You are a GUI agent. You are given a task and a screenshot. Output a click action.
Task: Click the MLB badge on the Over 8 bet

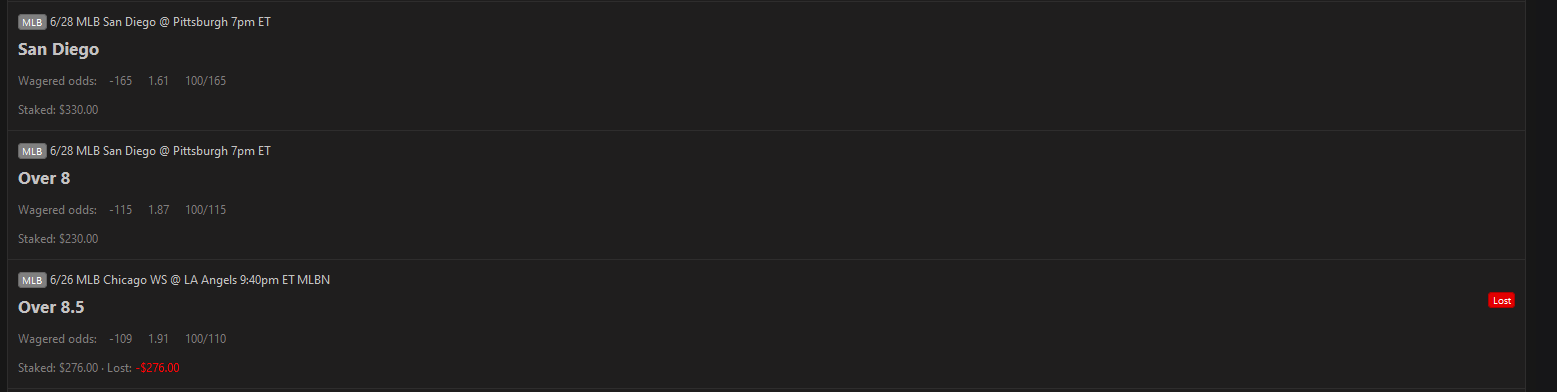32,151
